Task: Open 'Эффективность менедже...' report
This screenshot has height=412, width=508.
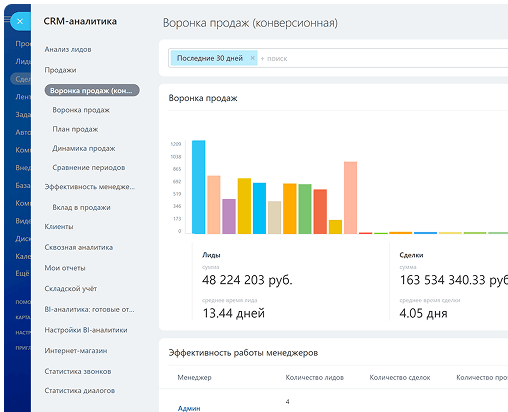Action: (x=90, y=187)
